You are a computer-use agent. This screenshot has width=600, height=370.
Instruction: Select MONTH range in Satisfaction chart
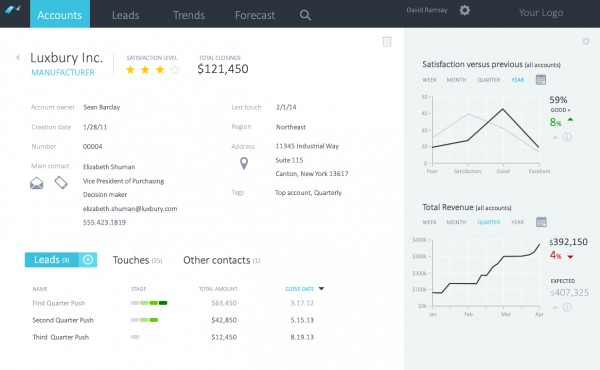click(x=456, y=80)
